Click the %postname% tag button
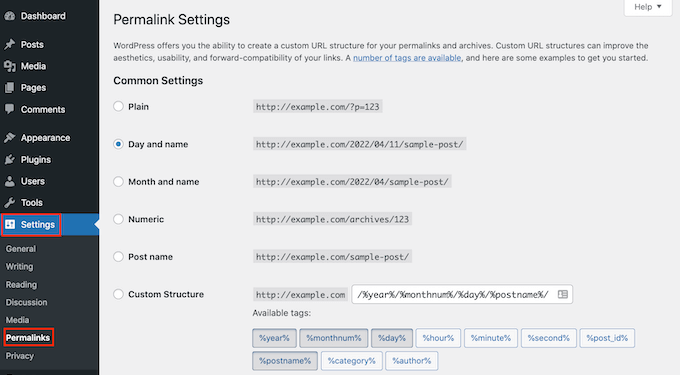Screen dimensions: 680x375 [285, 361]
